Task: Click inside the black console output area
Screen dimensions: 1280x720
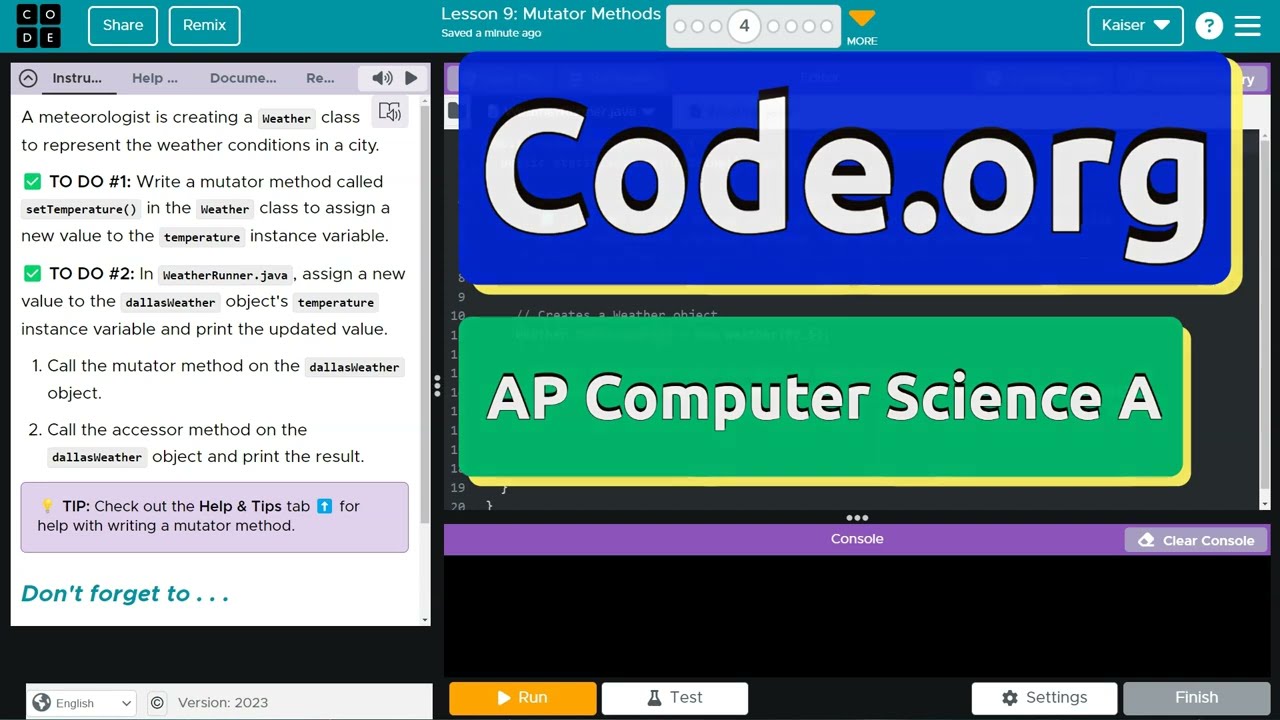Action: [857, 615]
